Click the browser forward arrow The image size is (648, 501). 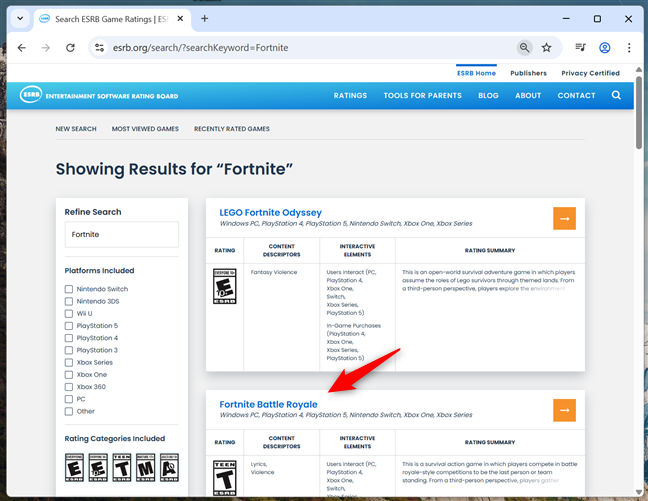tap(46, 48)
